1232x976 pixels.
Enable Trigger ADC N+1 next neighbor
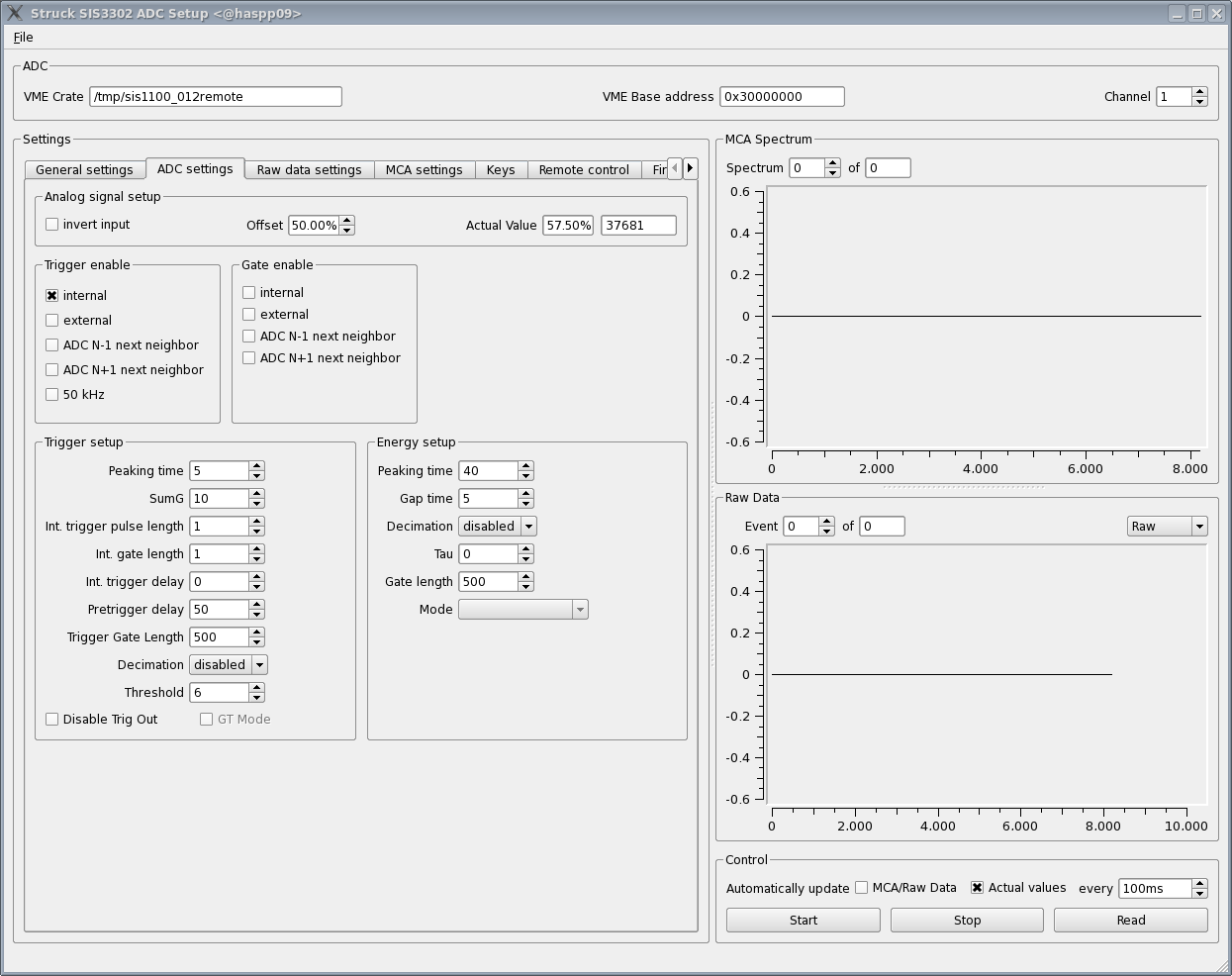(x=51, y=370)
